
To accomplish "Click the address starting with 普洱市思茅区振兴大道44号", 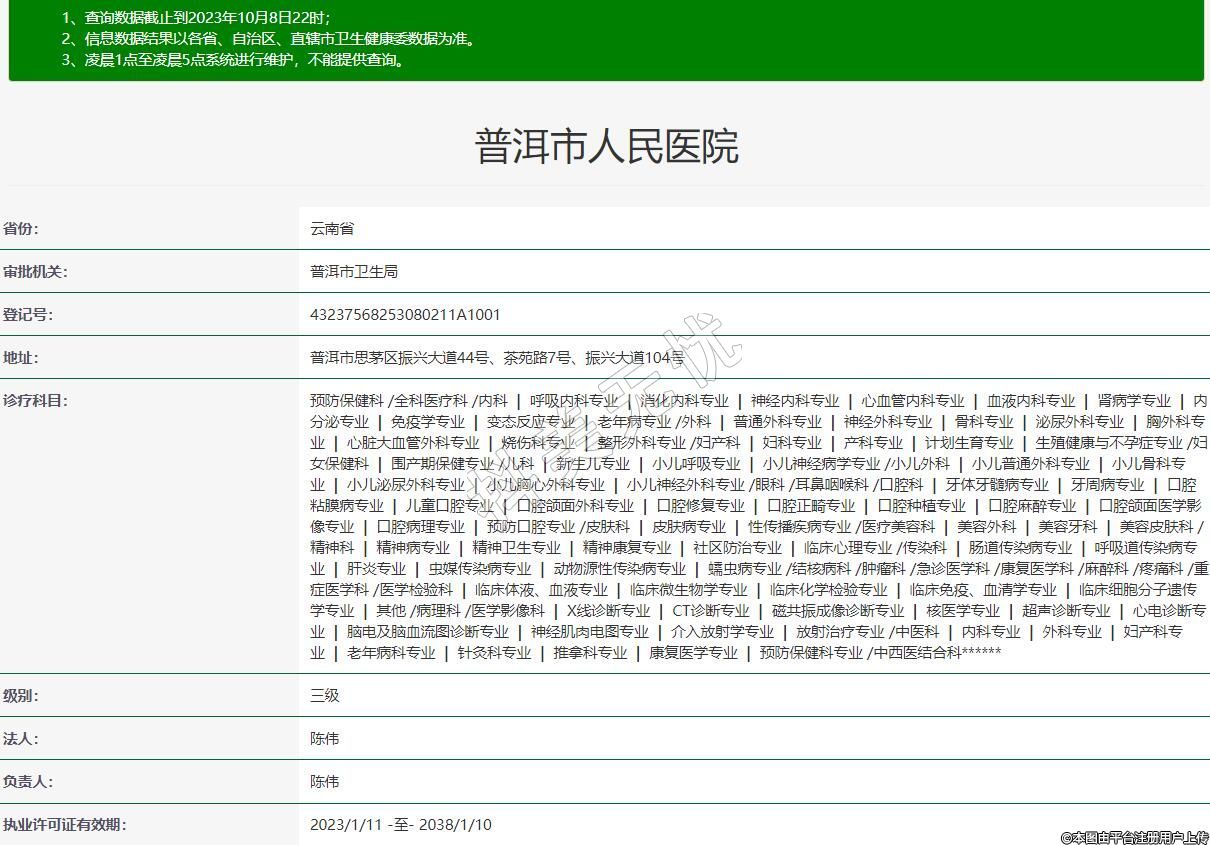I will [497, 357].
